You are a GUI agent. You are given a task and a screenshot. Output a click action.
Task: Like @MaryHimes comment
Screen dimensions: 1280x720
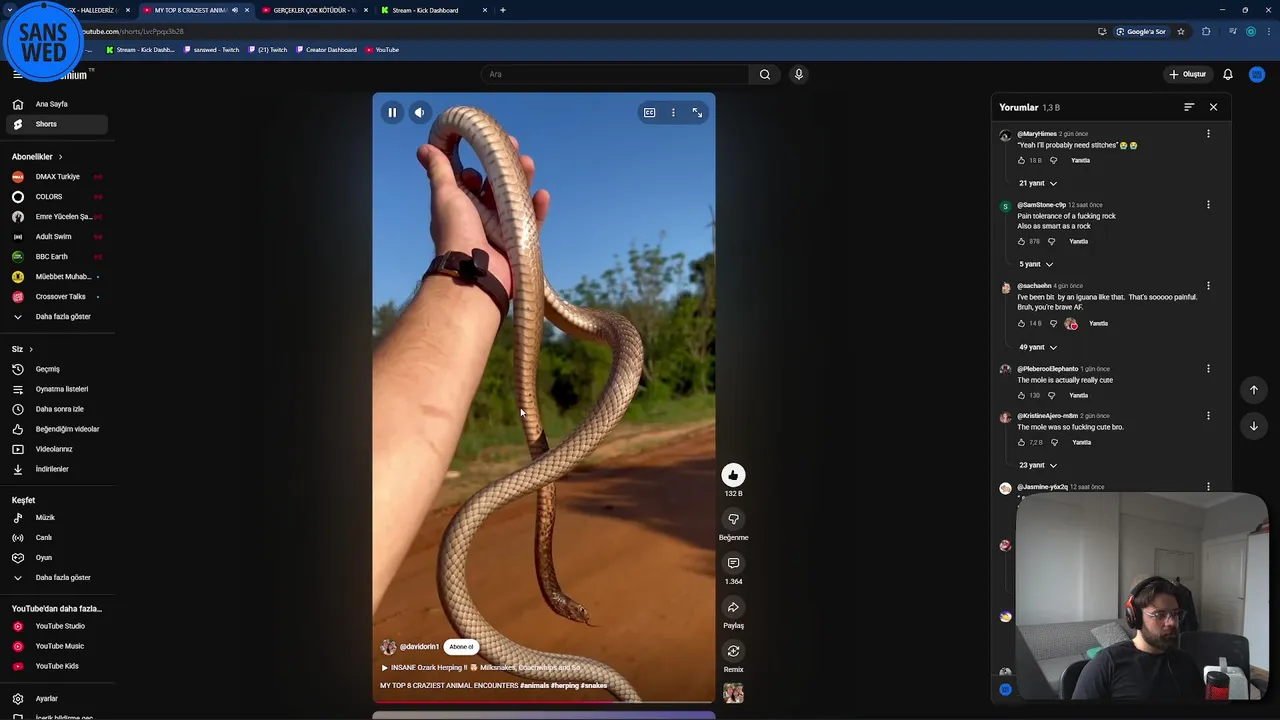click(1021, 160)
